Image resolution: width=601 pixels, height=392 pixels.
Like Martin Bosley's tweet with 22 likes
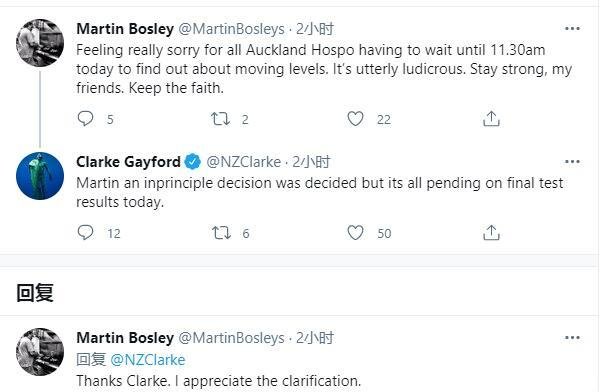[x=355, y=119]
